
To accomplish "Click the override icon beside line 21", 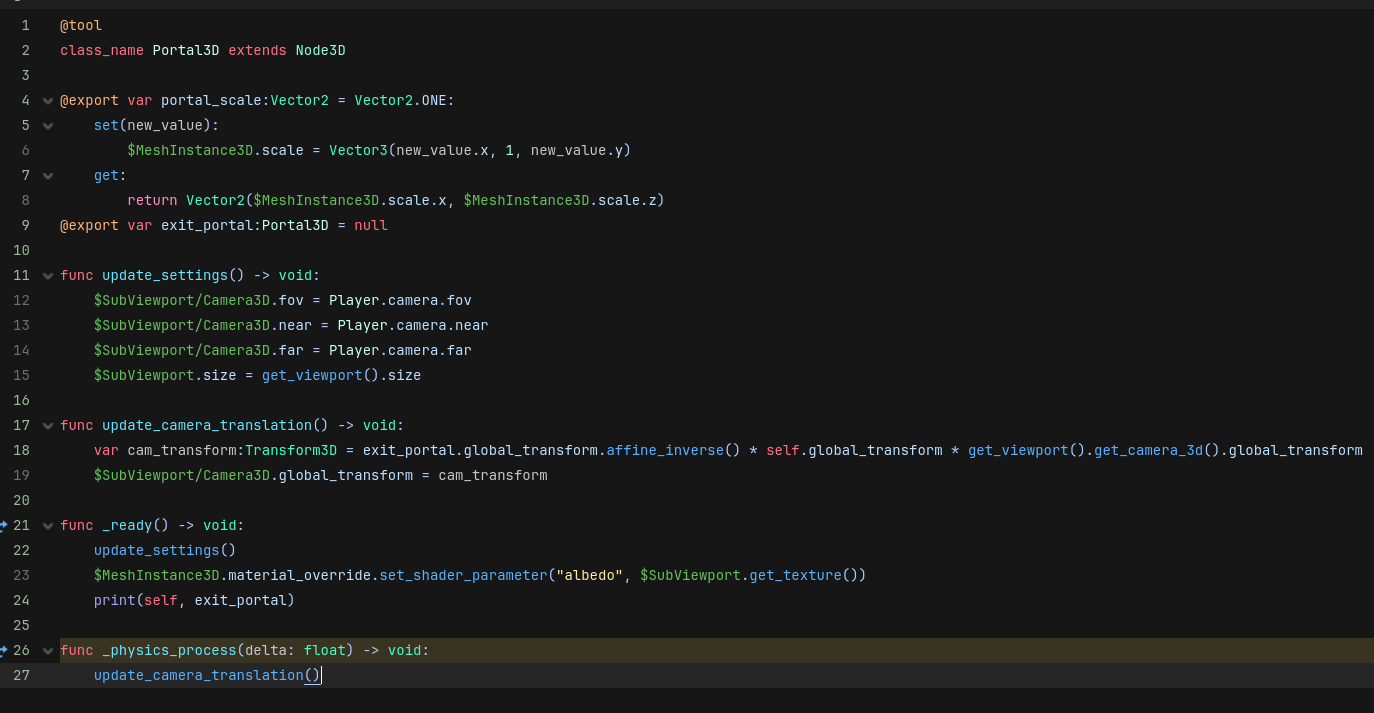I will [4, 525].
